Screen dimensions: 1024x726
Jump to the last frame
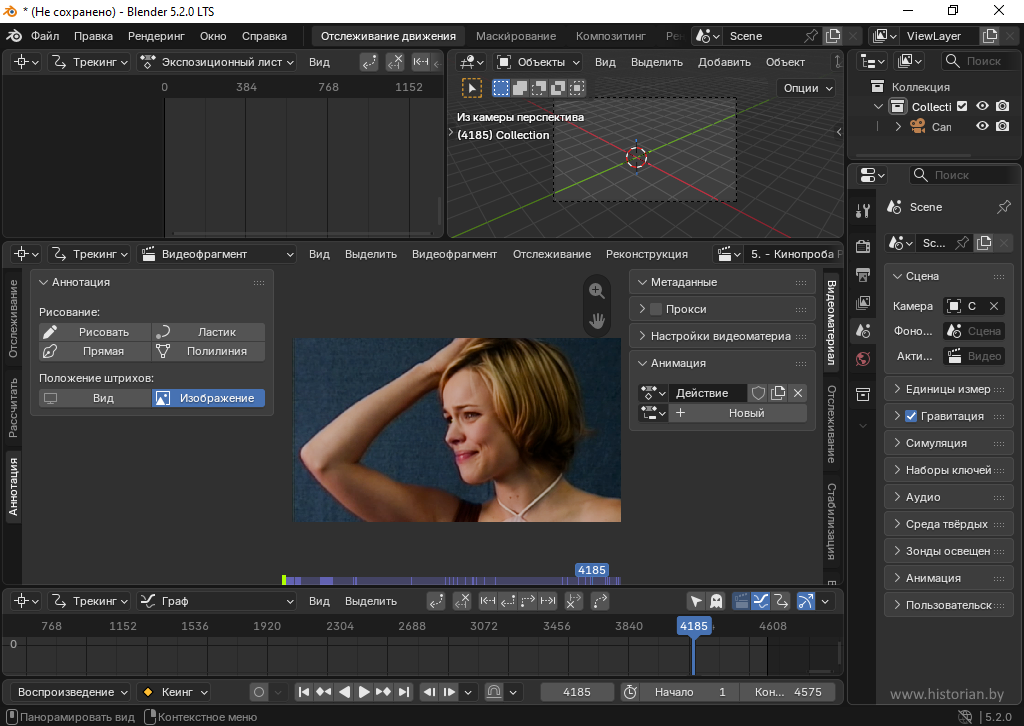click(x=404, y=692)
